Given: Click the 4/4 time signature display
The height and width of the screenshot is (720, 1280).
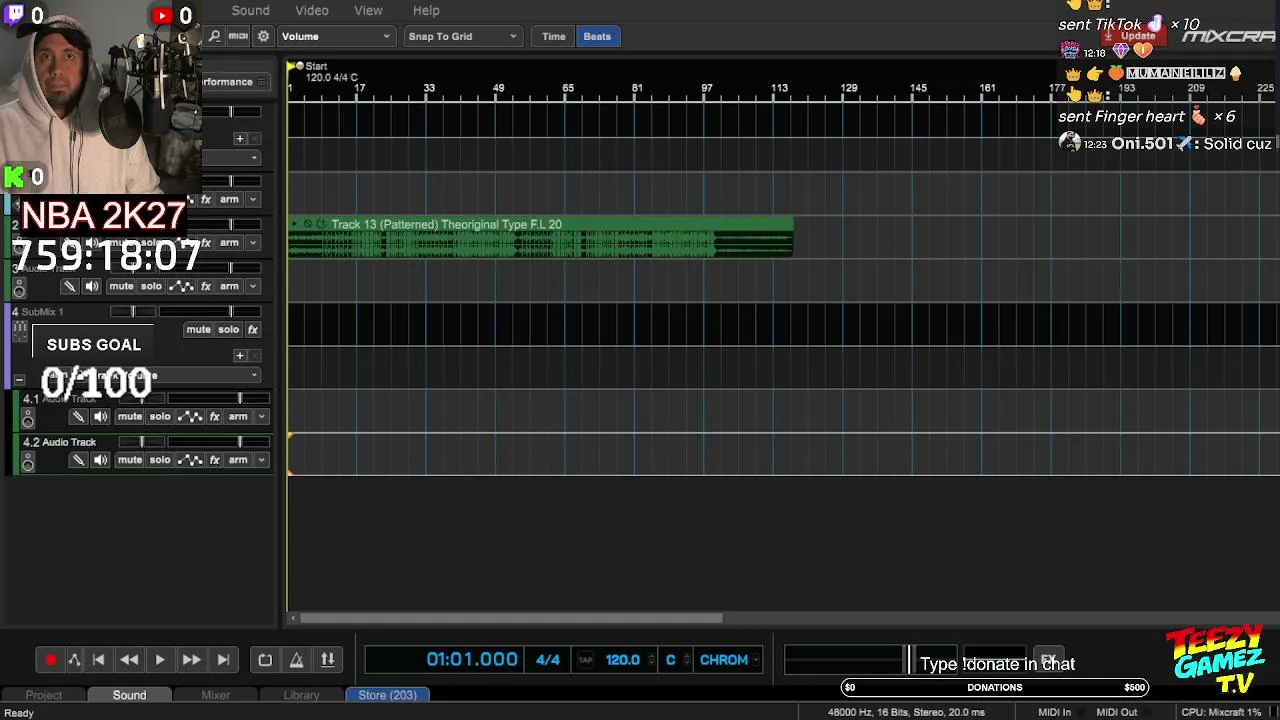Looking at the screenshot, I should pyautogui.click(x=548, y=660).
